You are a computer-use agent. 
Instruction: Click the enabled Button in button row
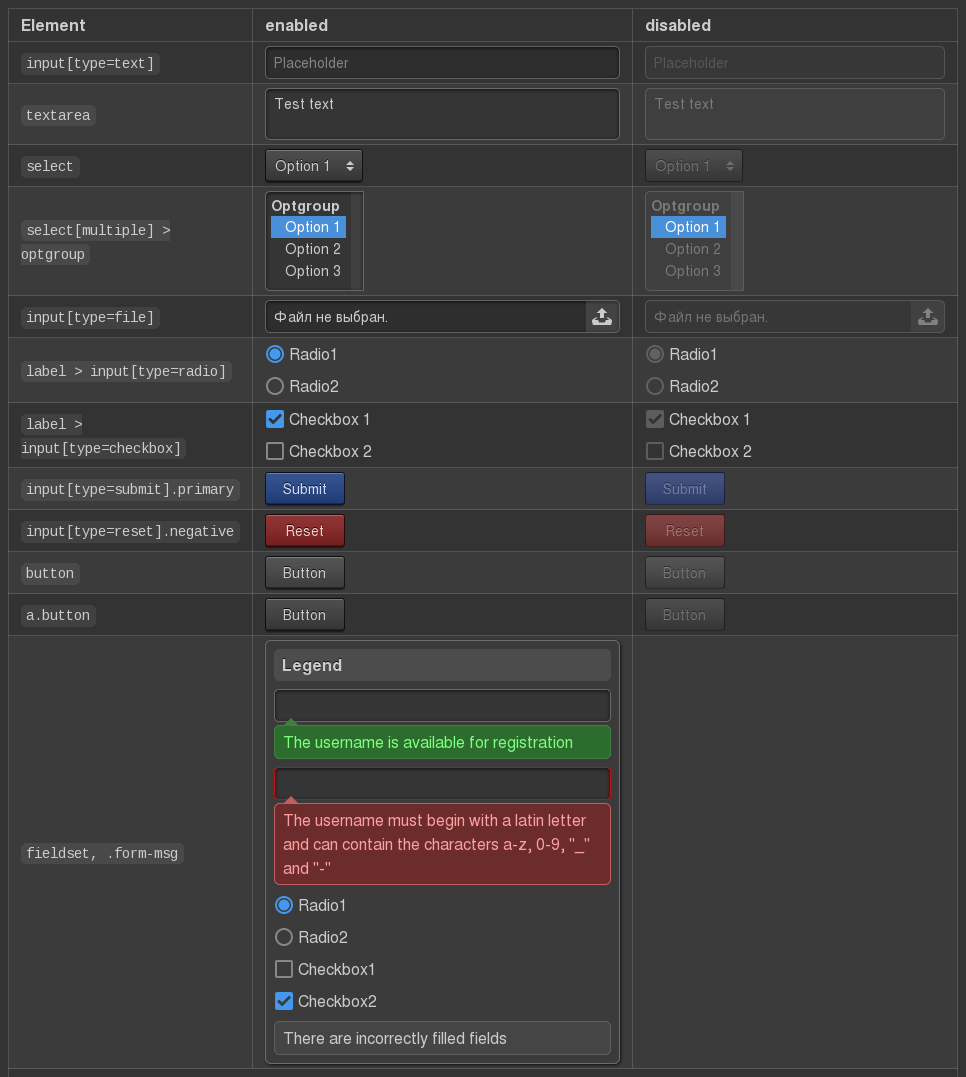[305, 573]
